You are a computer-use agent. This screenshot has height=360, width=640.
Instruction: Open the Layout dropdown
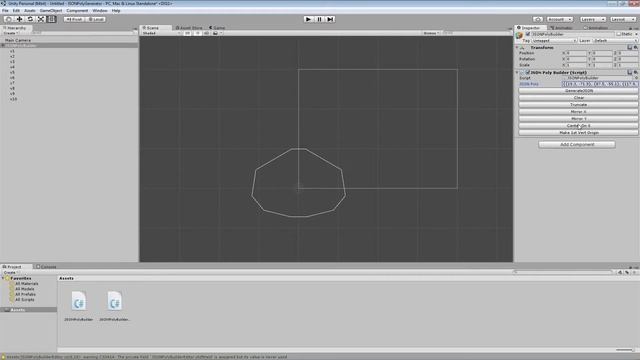(x=622, y=19)
